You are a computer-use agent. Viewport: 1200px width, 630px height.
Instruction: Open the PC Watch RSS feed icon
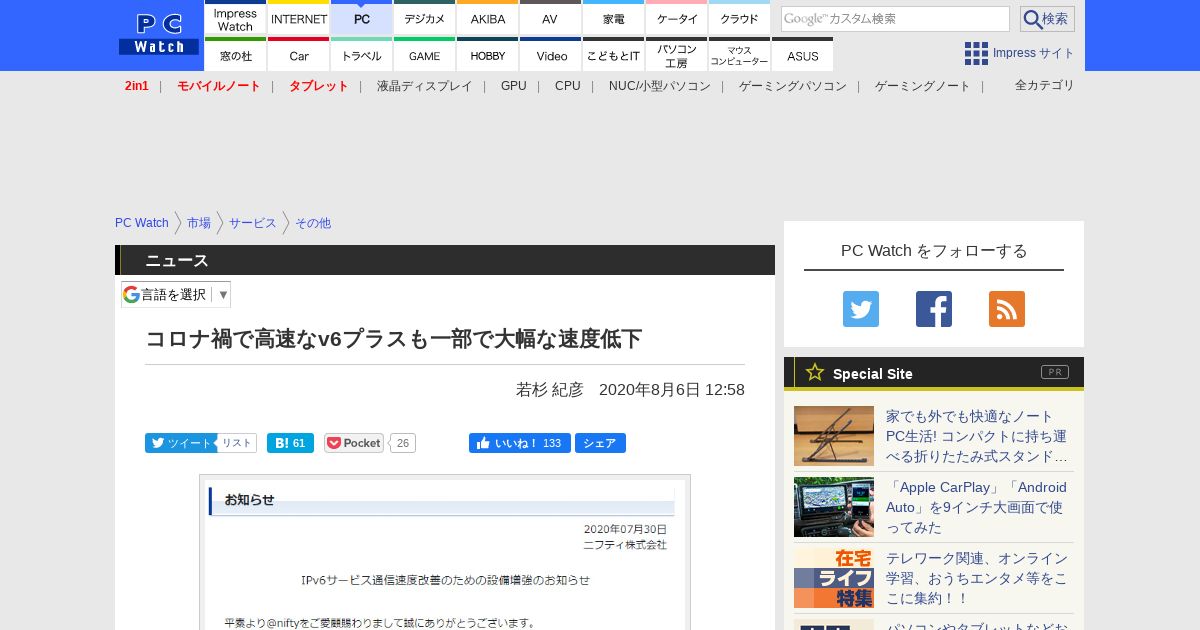(1007, 309)
